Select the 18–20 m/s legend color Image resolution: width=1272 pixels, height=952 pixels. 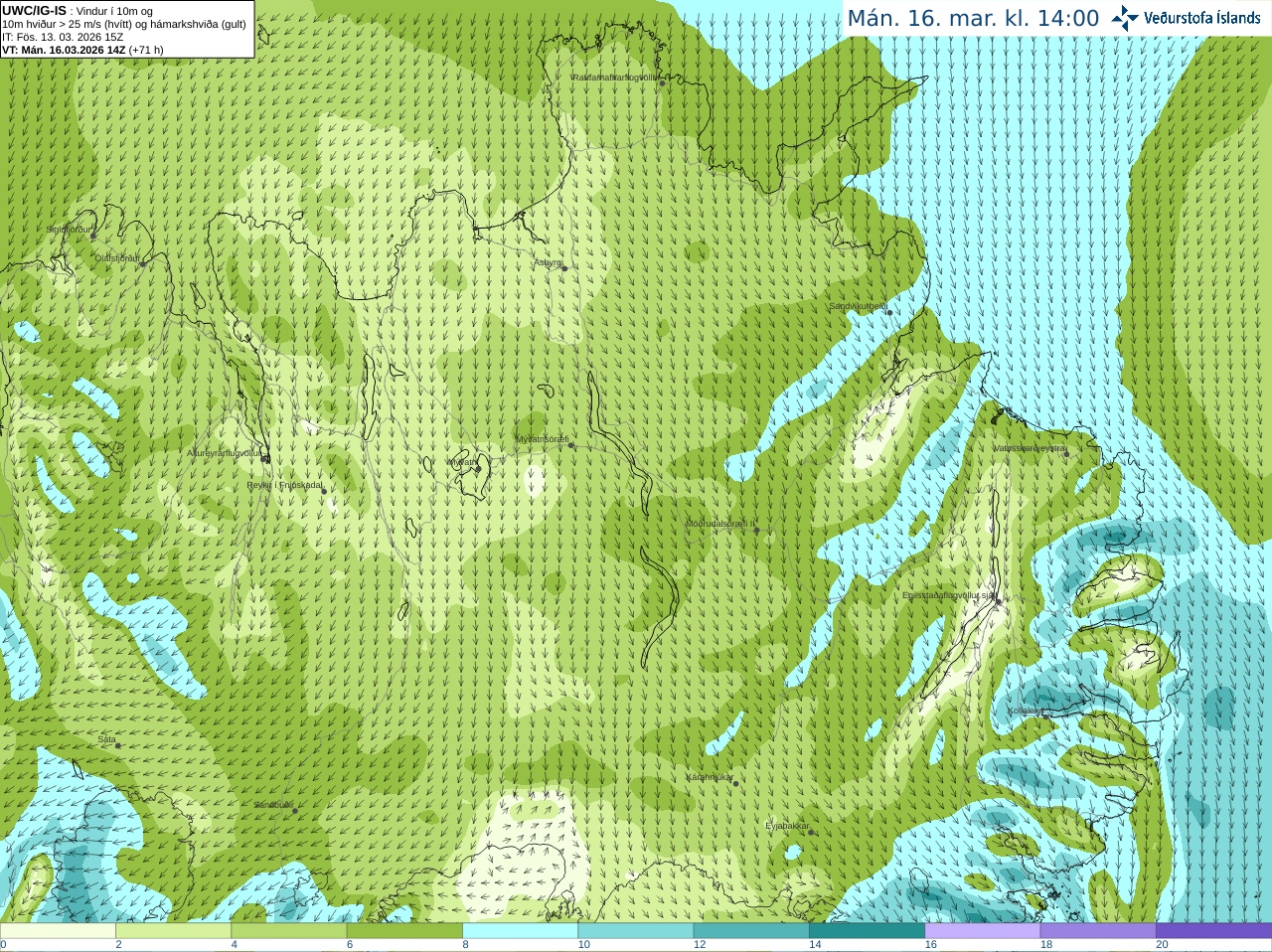[x=1098, y=931]
